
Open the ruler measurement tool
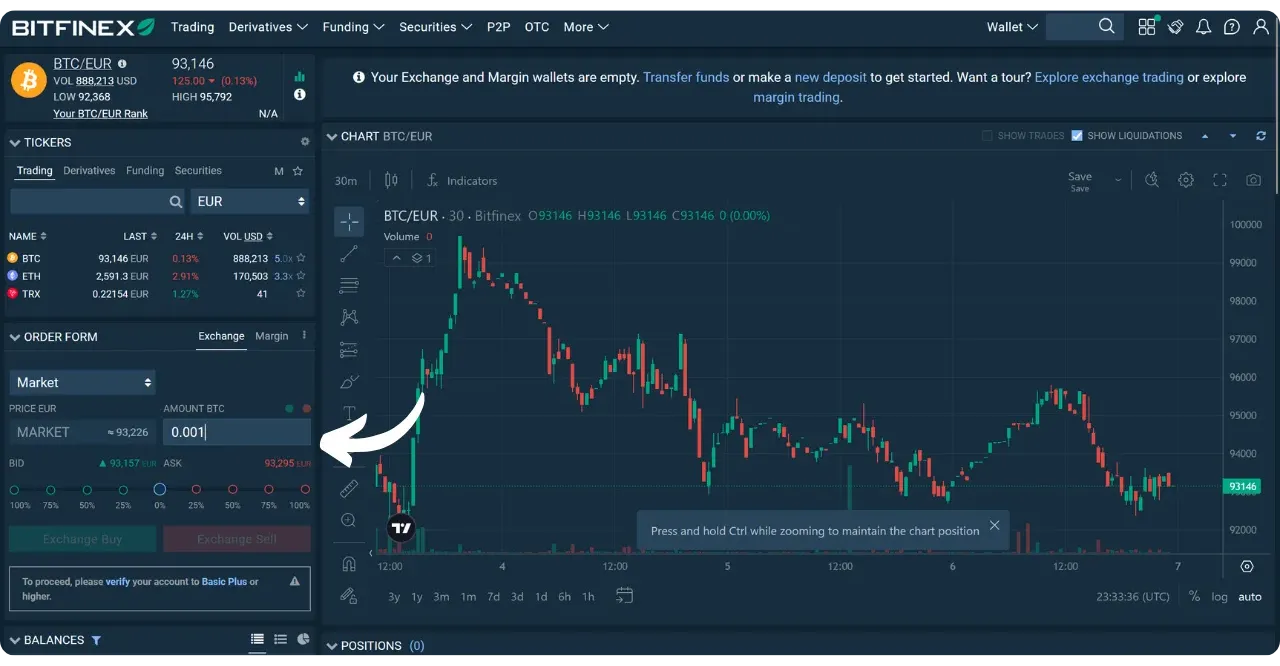coord(348,489)
